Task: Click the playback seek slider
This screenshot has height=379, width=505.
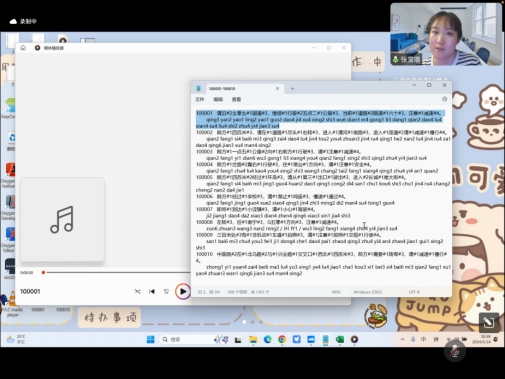Action: click(x=117, y=272)
